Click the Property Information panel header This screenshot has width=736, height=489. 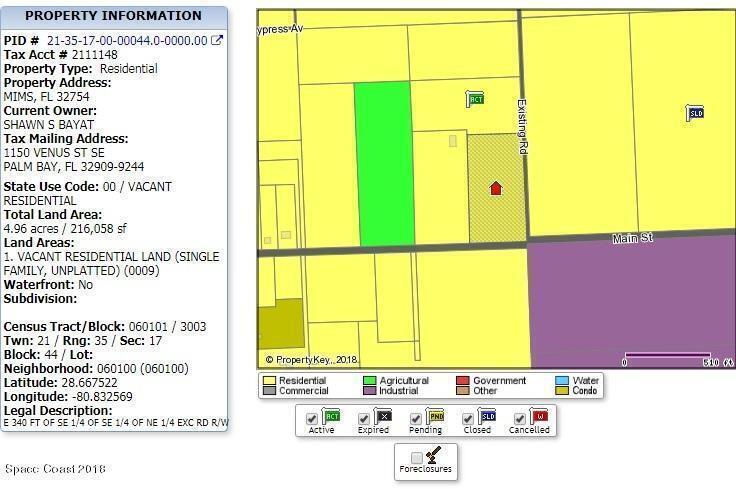click(113, 16)
